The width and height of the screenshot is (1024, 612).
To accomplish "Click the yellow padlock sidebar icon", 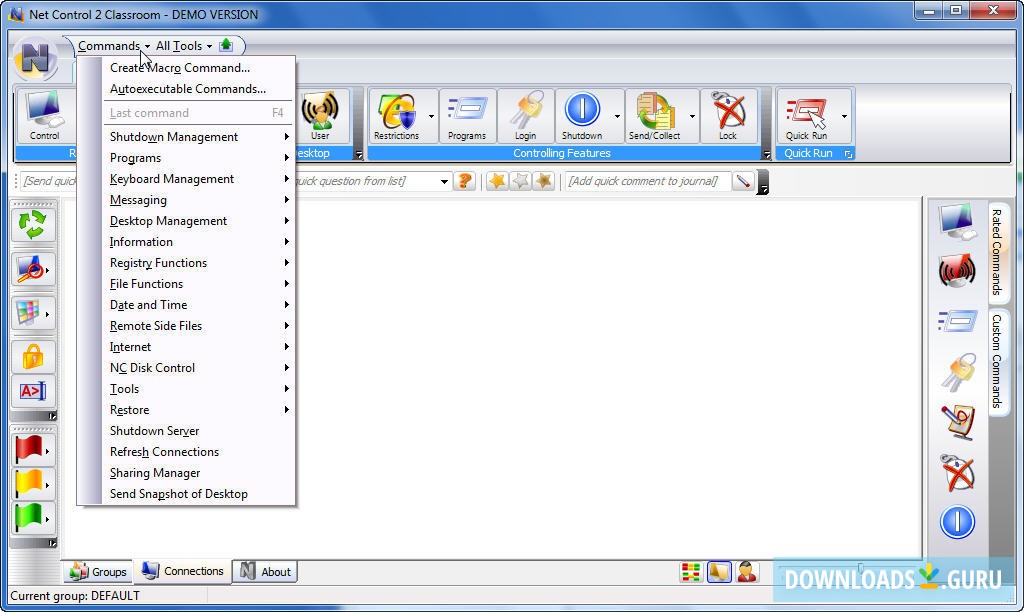I will click(33, 357).
